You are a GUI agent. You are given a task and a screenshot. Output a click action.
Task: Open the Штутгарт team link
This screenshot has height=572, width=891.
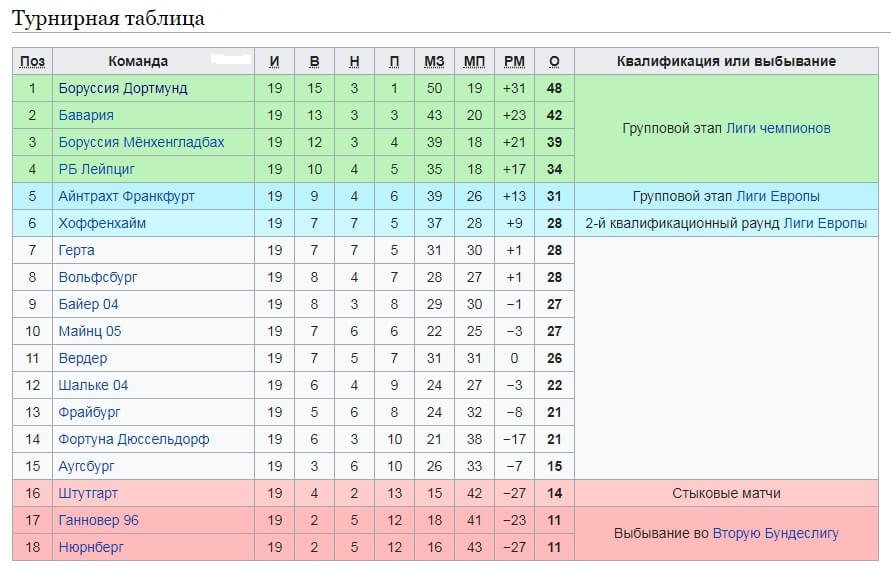pyautogui.click(x=88, y=493)
